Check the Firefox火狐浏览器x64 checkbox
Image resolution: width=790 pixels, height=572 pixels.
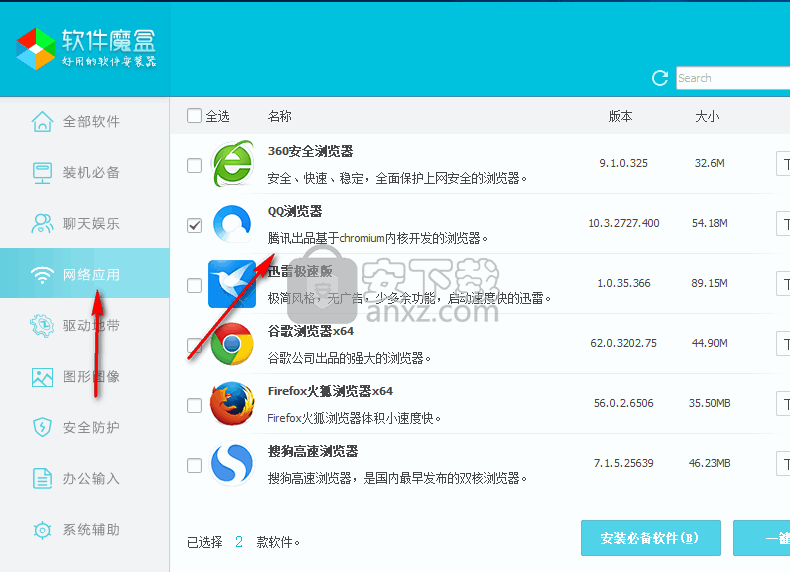pos(194,405)
